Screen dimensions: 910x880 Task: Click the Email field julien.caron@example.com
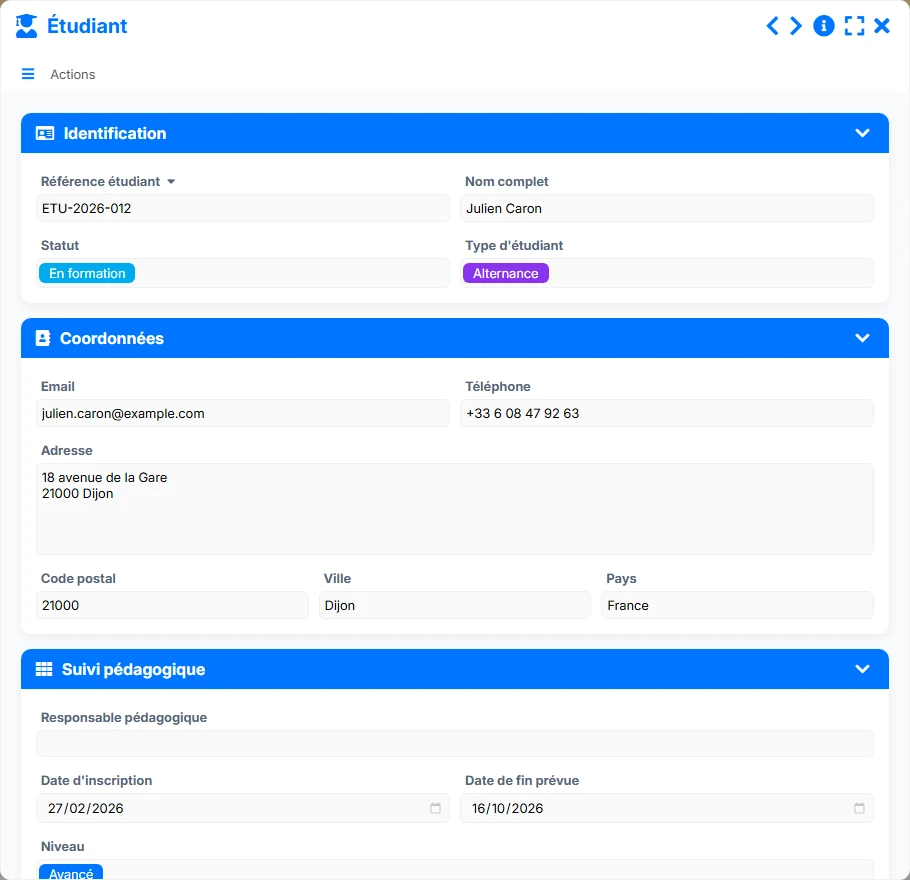click(243, 413)
